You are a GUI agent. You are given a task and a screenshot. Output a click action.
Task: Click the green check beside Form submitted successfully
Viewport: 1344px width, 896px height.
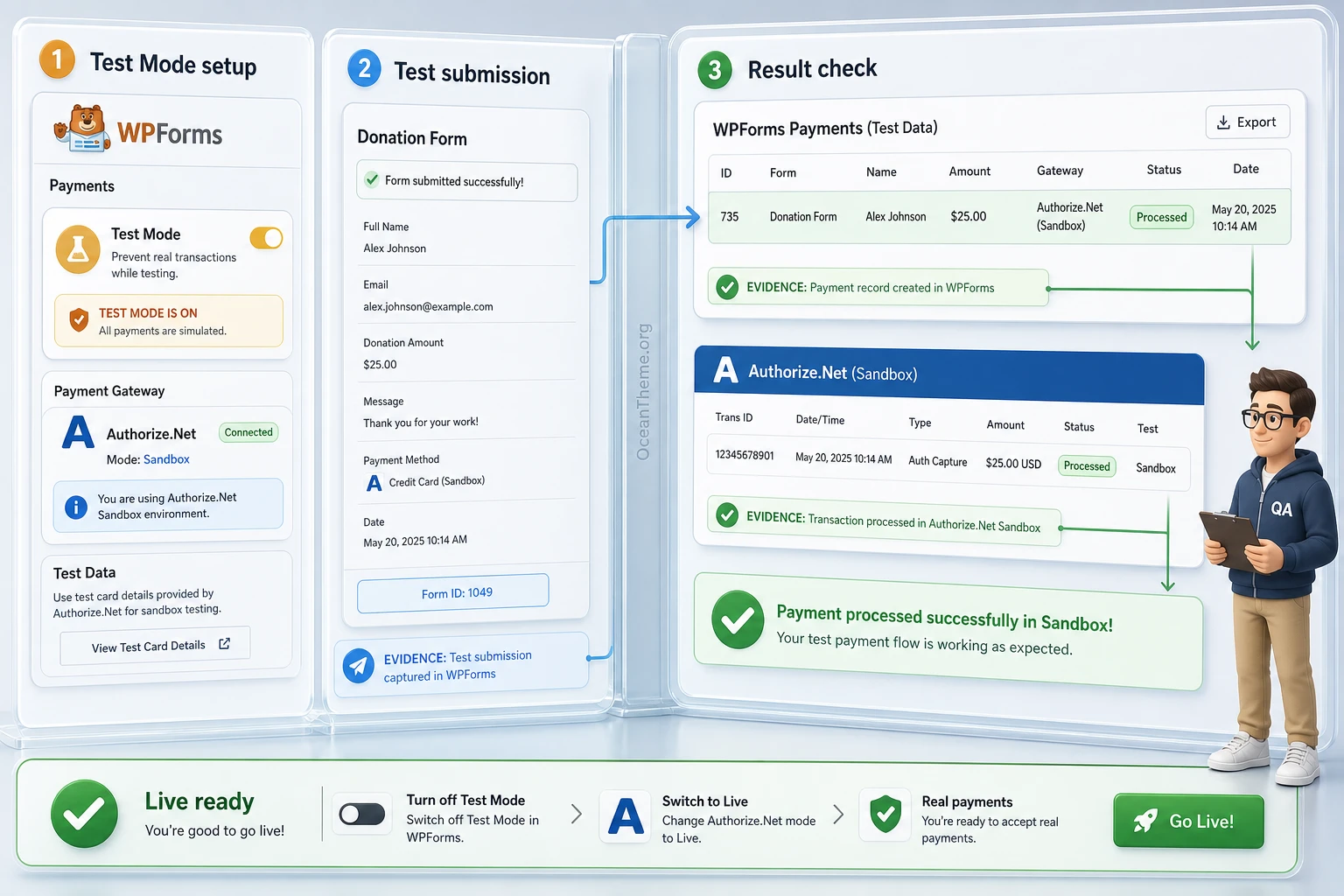[x=372, y=179]
